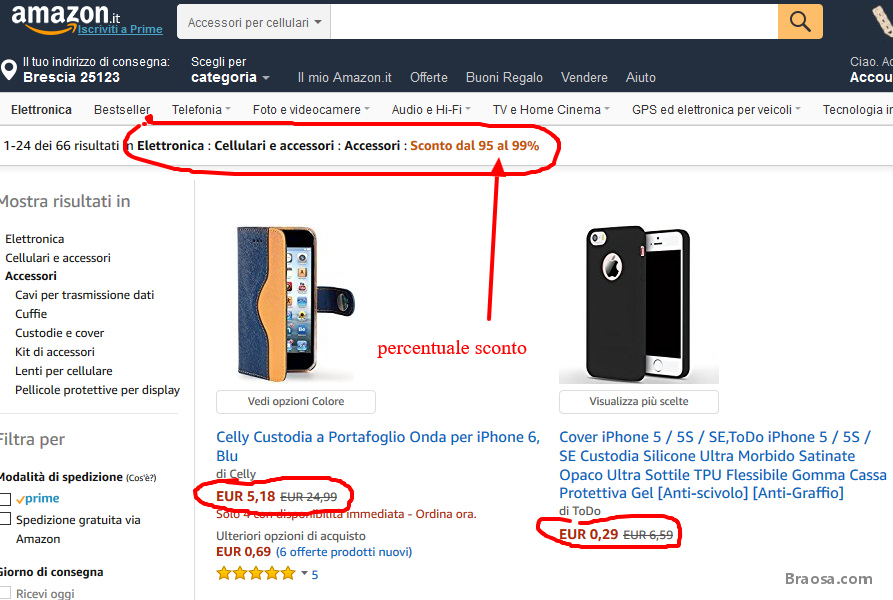
Task: Expand the Telefonia navigation dropdown
Action: coord(201,110)
